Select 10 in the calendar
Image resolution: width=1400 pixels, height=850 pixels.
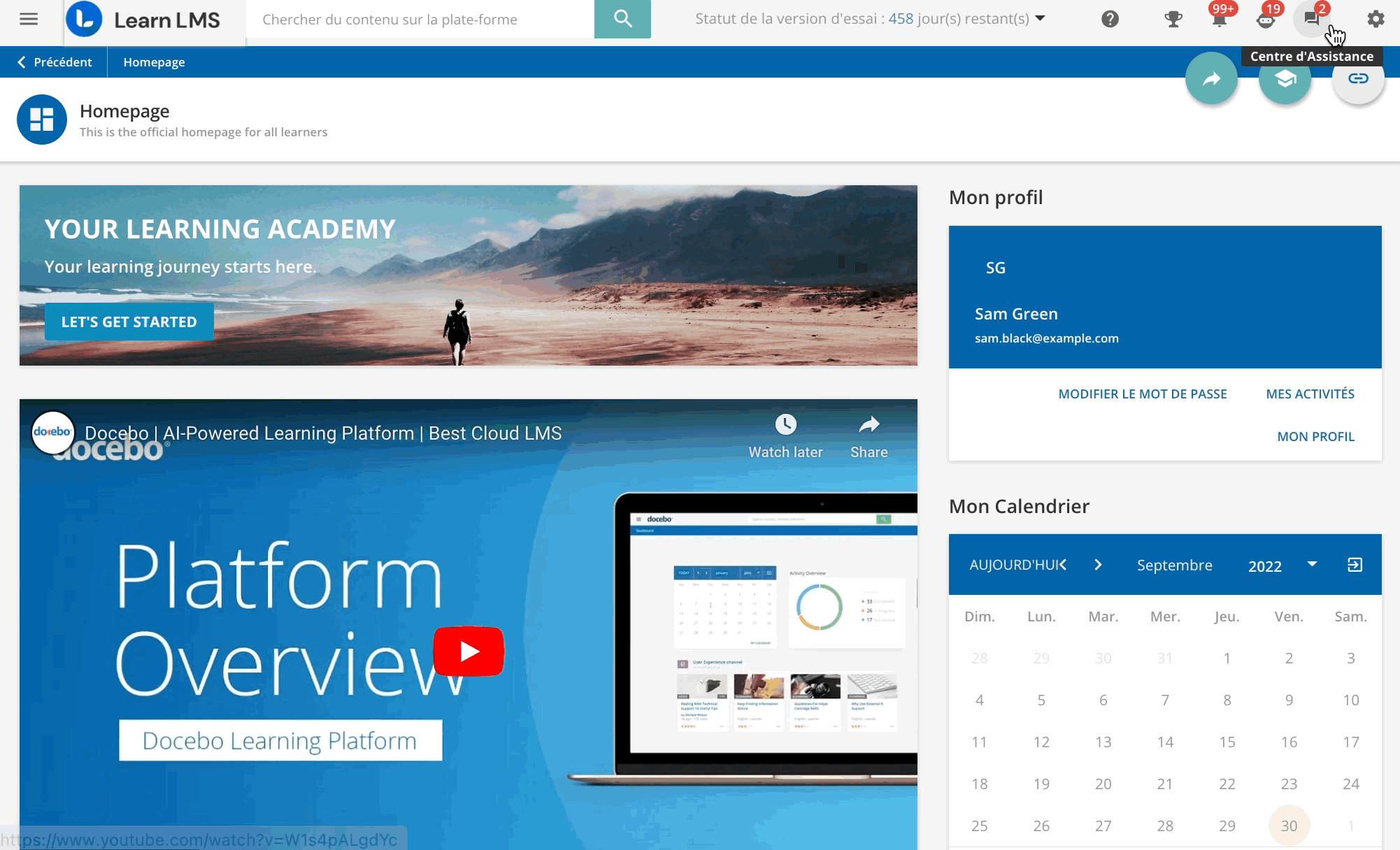coord(1351,700)
